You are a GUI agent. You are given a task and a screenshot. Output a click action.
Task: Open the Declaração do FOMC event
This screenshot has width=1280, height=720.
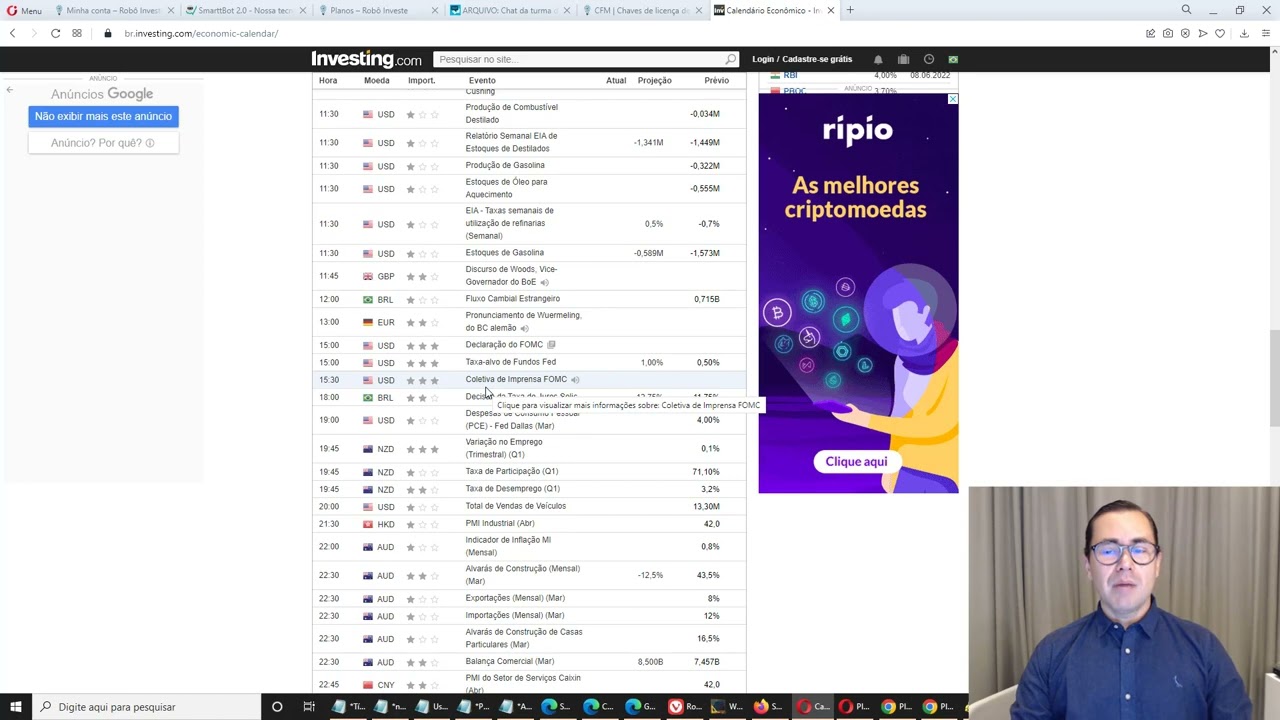coord(503,345)
